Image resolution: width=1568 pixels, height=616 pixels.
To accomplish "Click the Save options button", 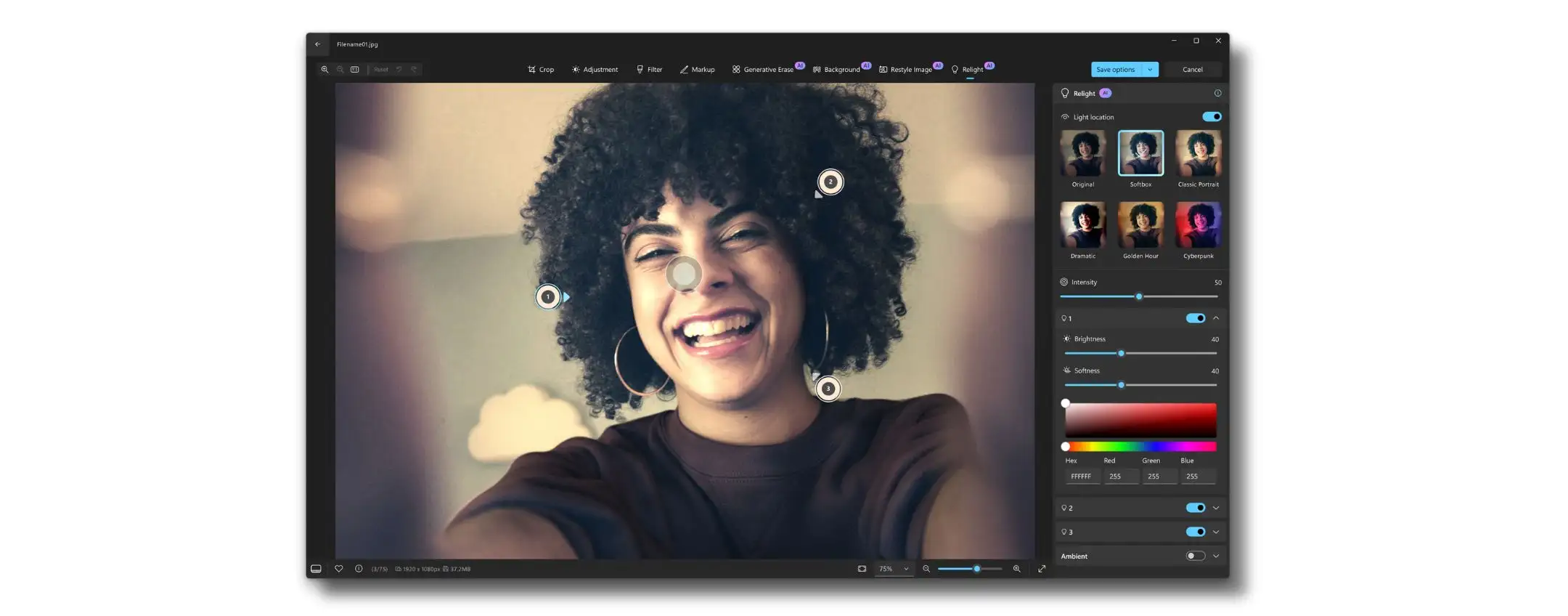I will 1115,70.
